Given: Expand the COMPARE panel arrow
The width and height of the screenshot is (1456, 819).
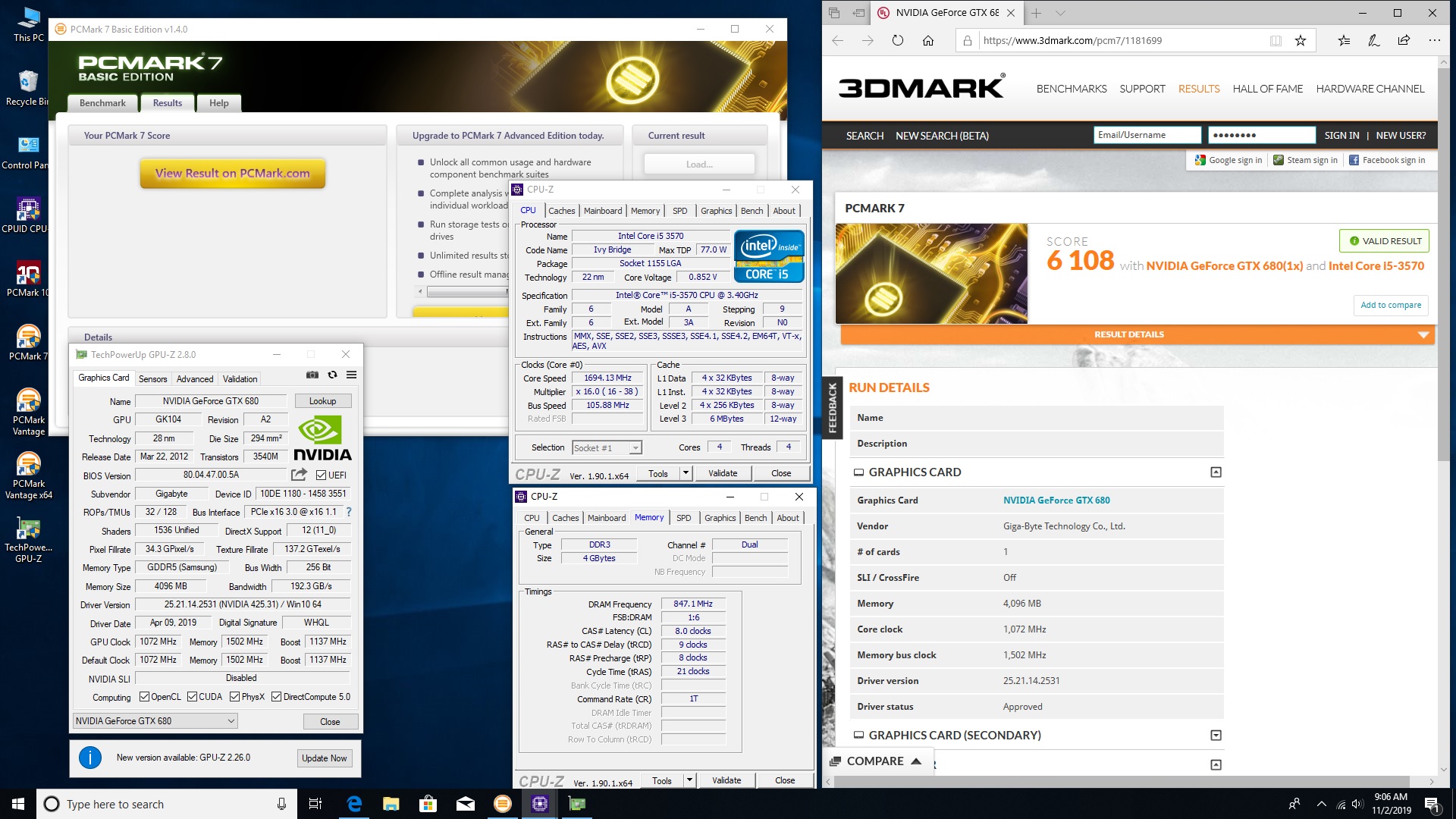Looking at the screenshot, I should [916, 761].
